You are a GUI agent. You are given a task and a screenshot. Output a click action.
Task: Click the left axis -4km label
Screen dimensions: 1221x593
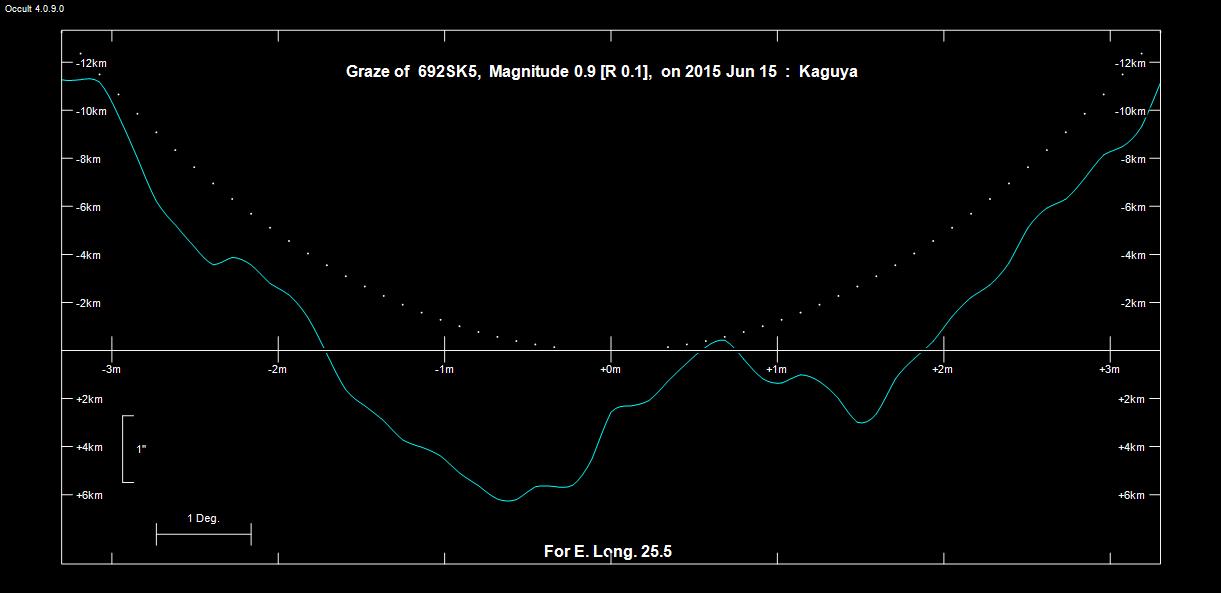pyautogui.click(x=88, y=255)
